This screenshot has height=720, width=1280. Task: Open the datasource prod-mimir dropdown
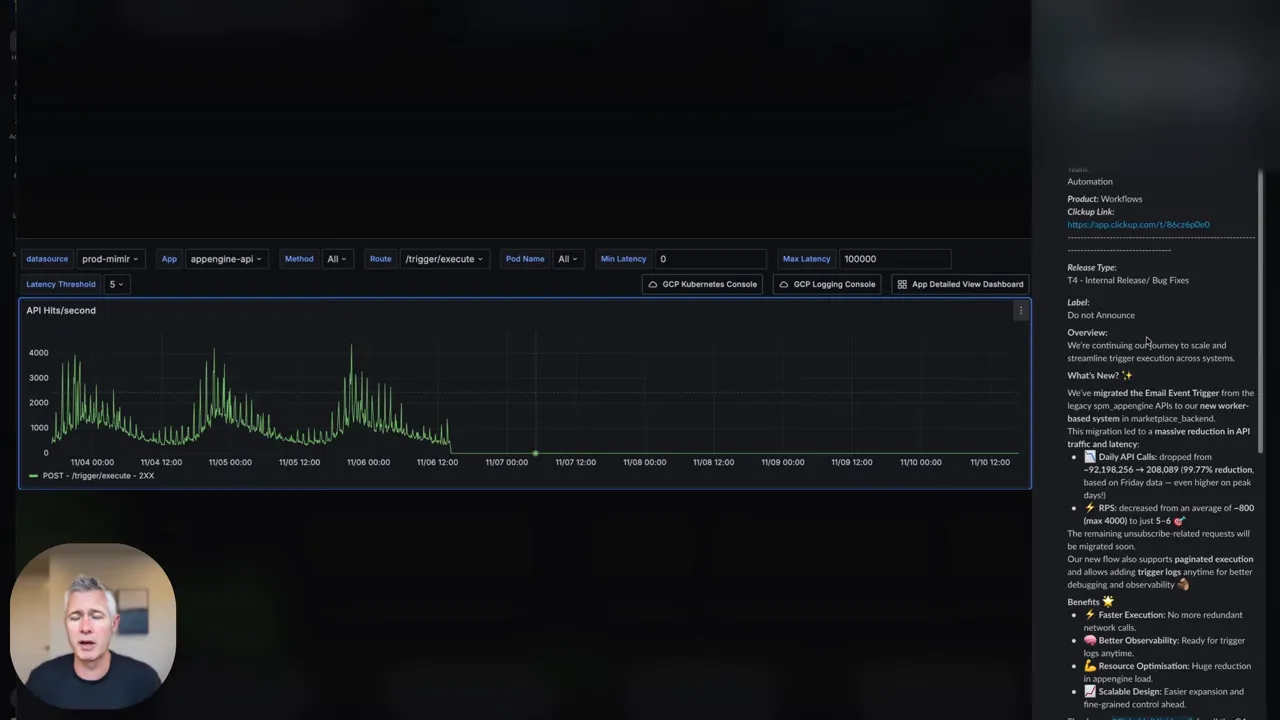coord(110,258)
